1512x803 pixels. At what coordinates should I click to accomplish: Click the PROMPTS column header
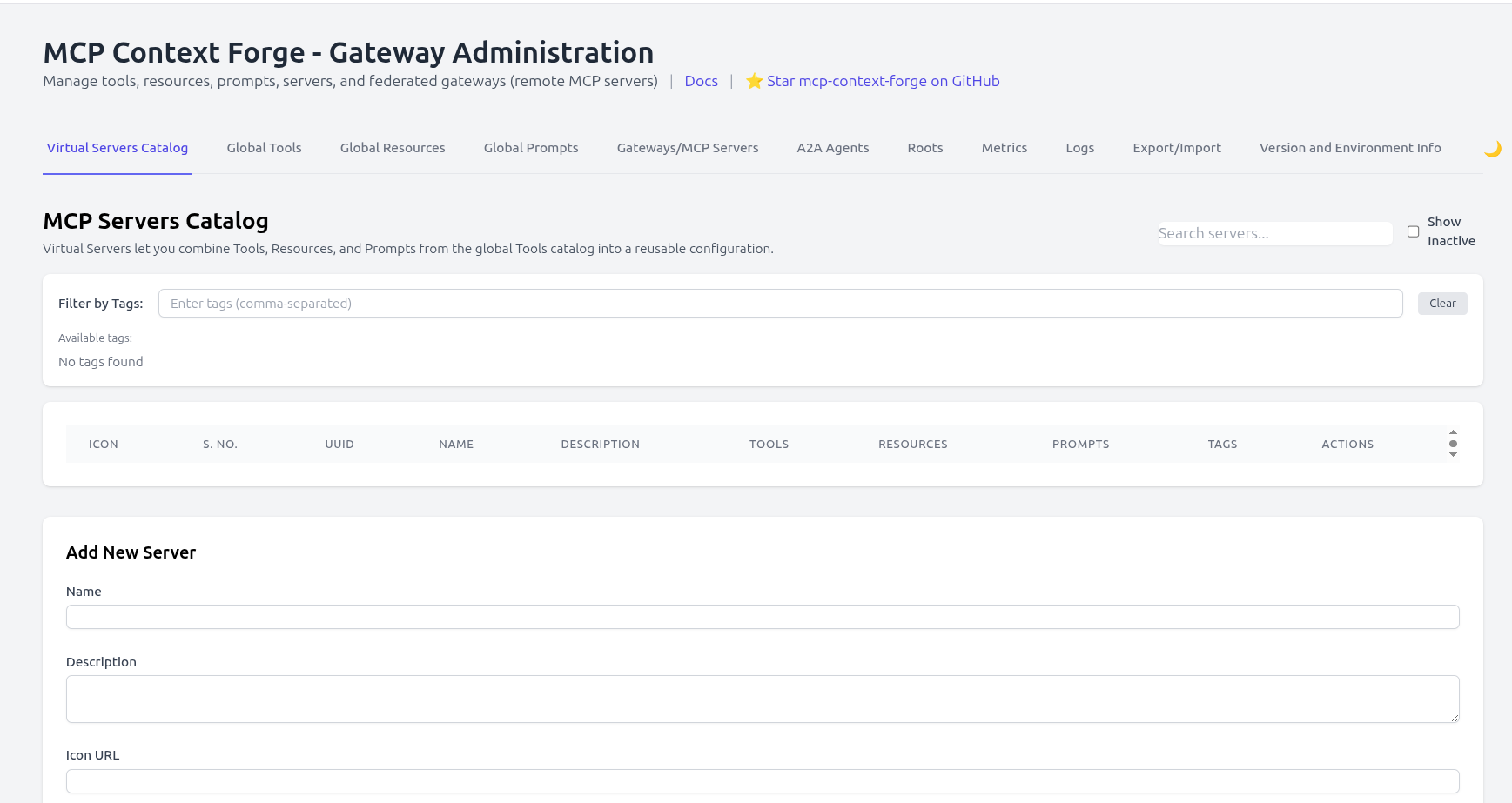tap(1080, 444)
